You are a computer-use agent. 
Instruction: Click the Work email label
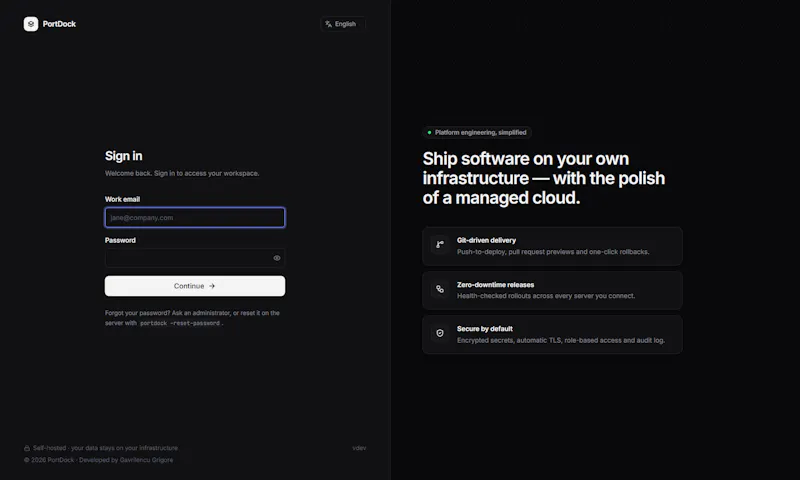point(122,199)
